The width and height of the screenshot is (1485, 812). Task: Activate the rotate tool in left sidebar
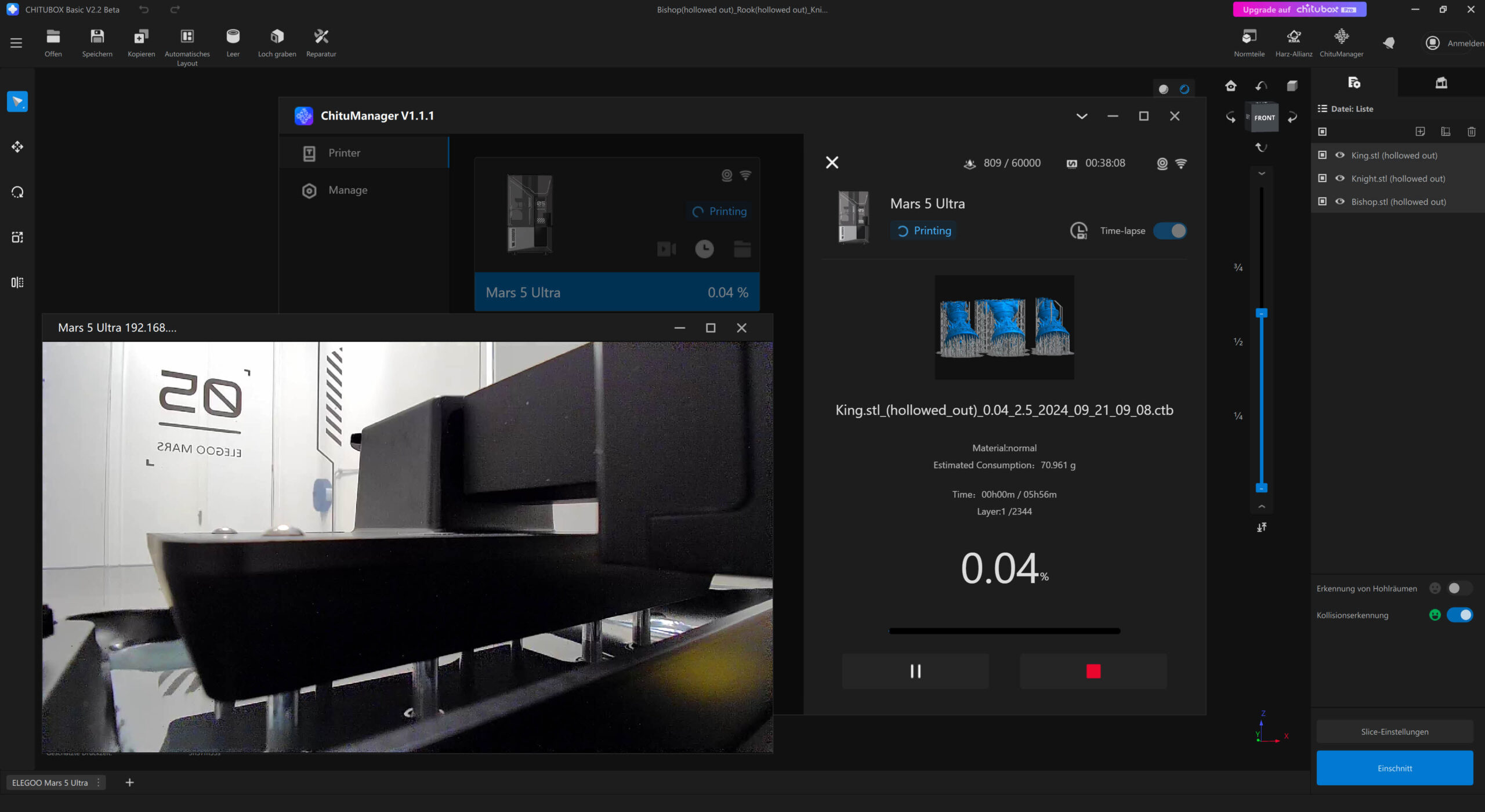click(x=17, y=192)
